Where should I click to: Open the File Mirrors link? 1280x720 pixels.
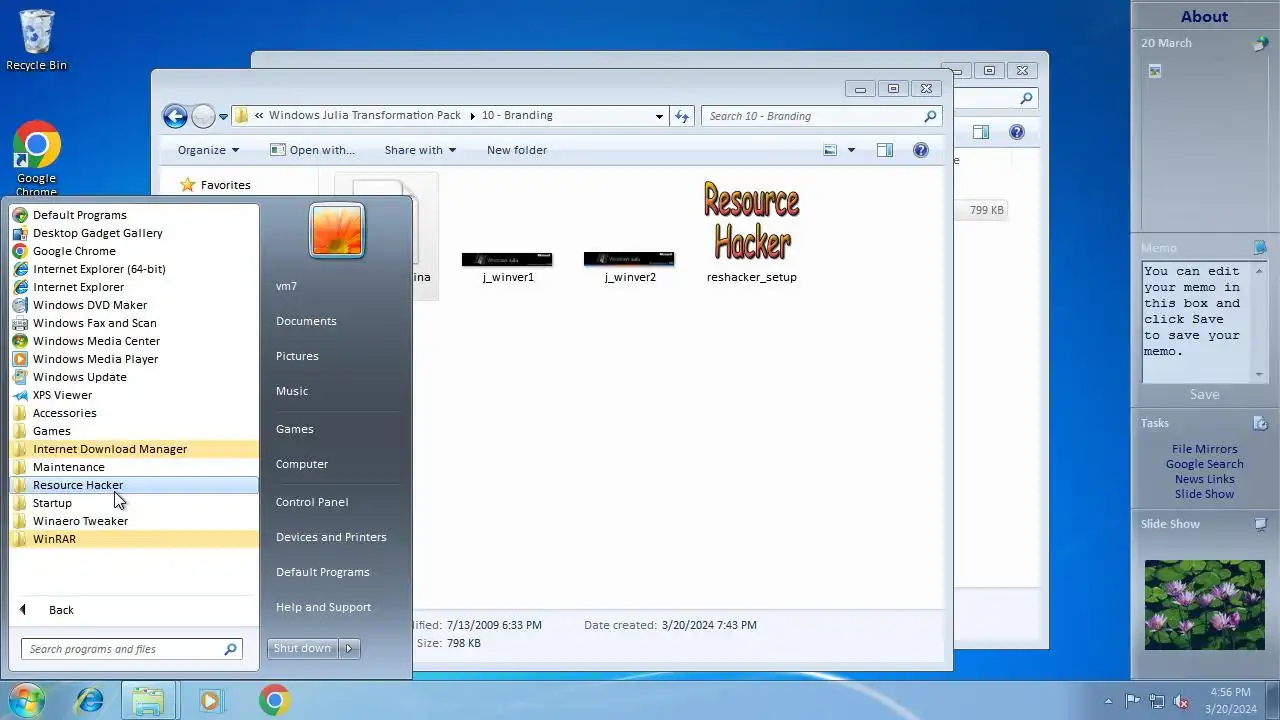[1204, 449]
